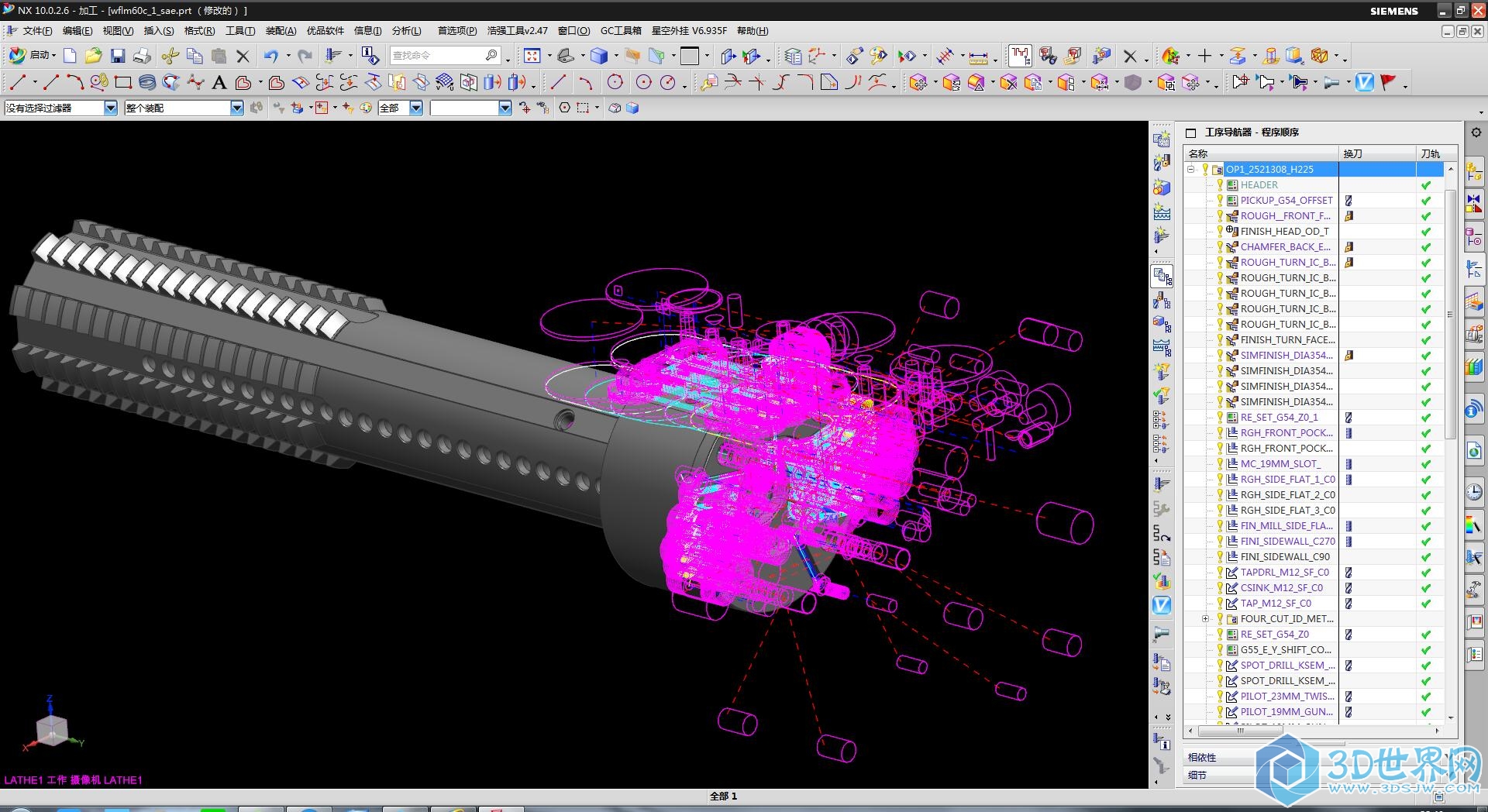
Task: Open the 没有选择过滤器 selection filter dropdown
Action: pos(111,108)
